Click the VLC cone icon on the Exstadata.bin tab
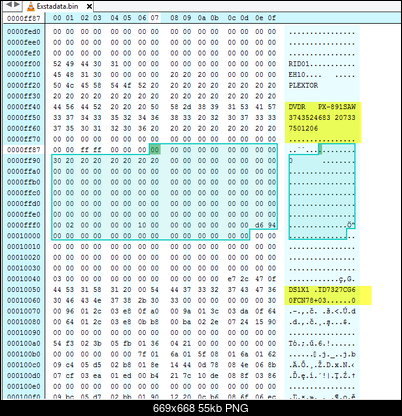This screenshot has height=416, width=402. (31, 6)
